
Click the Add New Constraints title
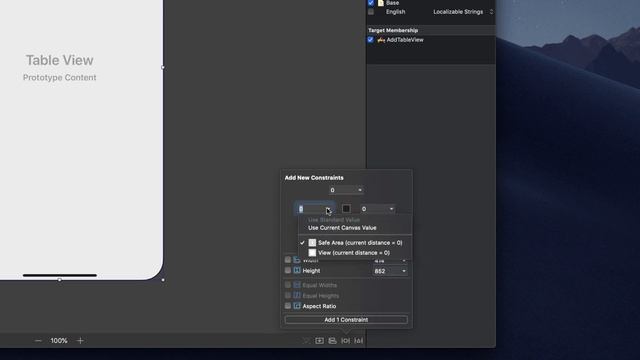pos(314,178)
